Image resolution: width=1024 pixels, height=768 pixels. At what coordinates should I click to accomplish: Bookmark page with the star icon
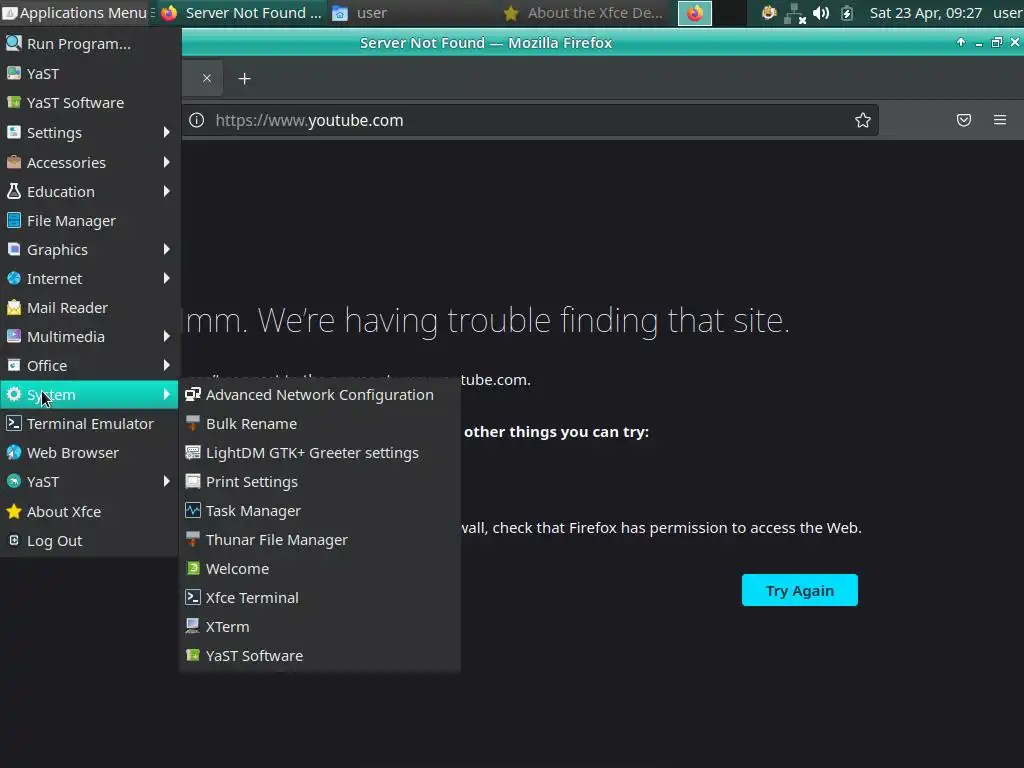point(863,120)
